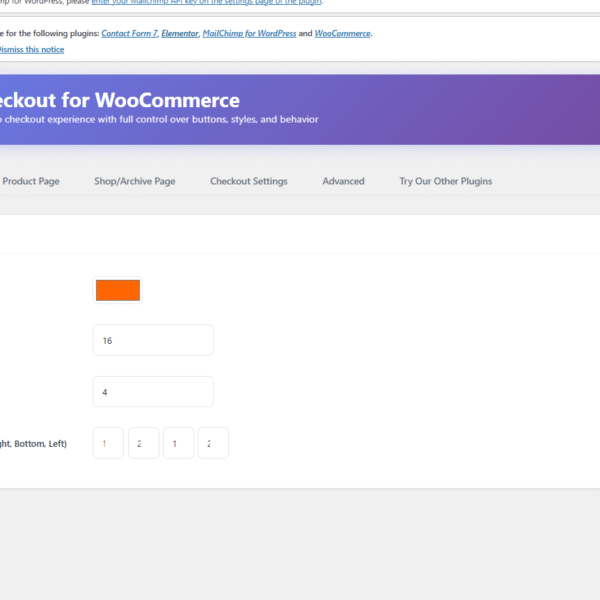Focus the field containing 16

click(153, 340)
